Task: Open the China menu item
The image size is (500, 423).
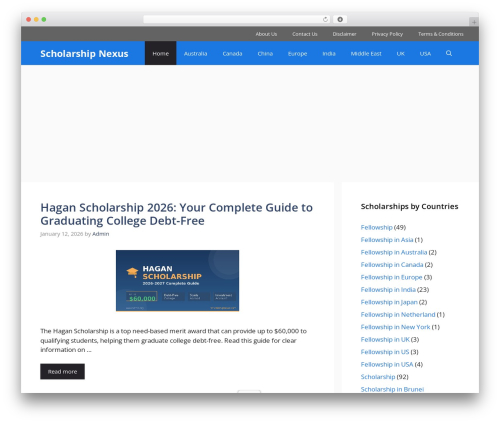Action: (x=265, y=53)
